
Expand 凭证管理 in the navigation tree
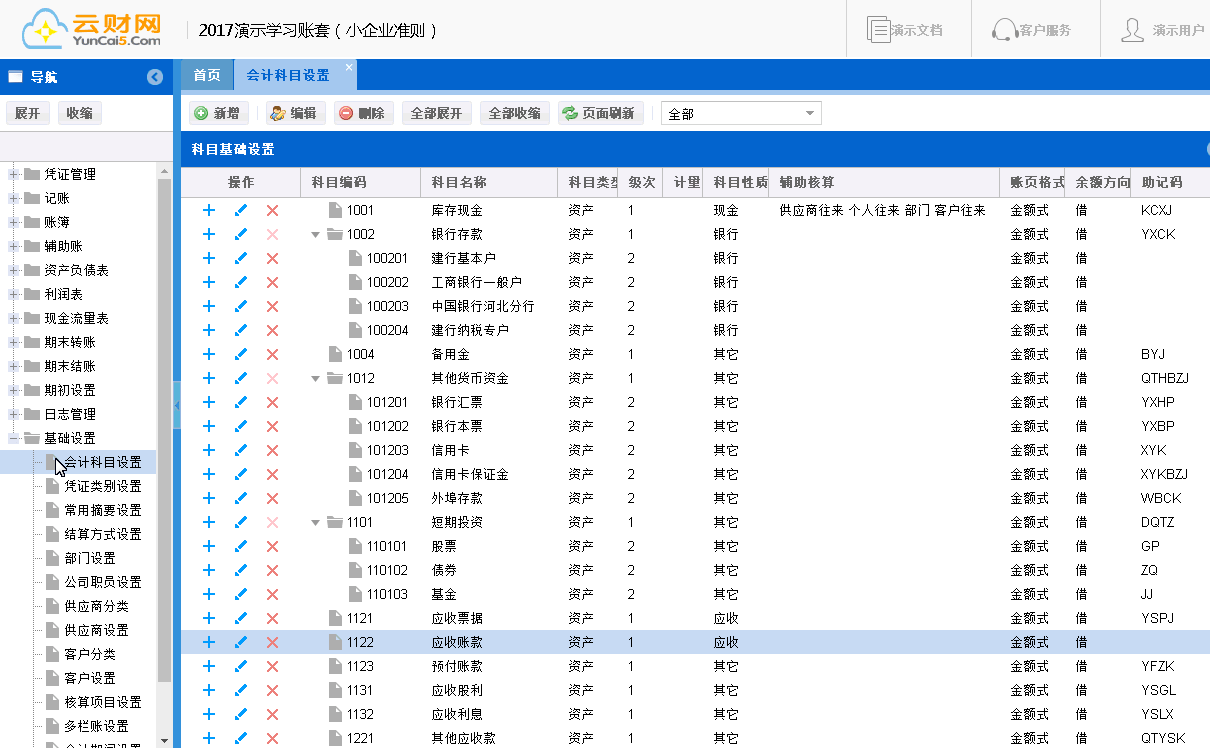coord(14,174)
